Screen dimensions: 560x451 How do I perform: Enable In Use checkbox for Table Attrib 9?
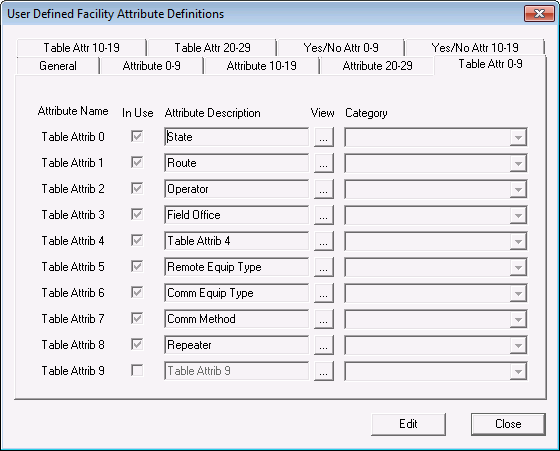[x=137, y=370]
